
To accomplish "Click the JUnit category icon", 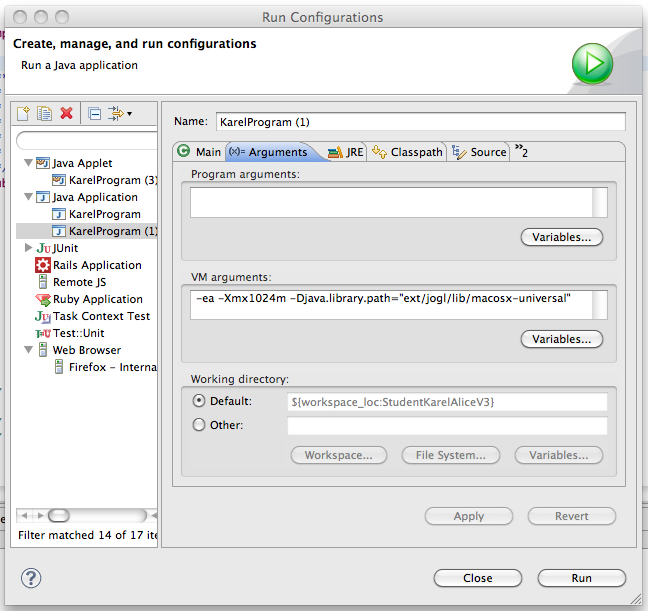I will coord(43,248).
